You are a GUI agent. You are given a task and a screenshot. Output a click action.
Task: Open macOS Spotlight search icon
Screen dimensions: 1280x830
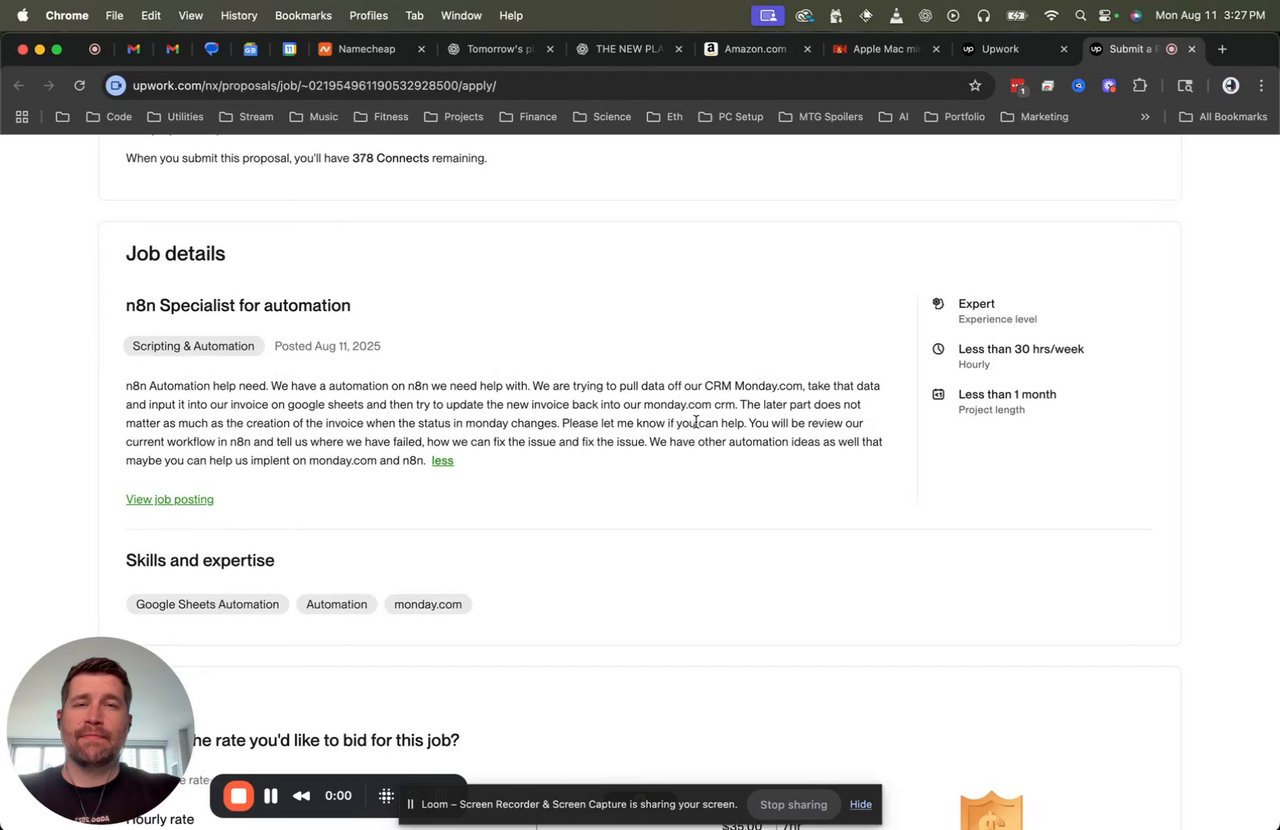(x=1080, y=15)
